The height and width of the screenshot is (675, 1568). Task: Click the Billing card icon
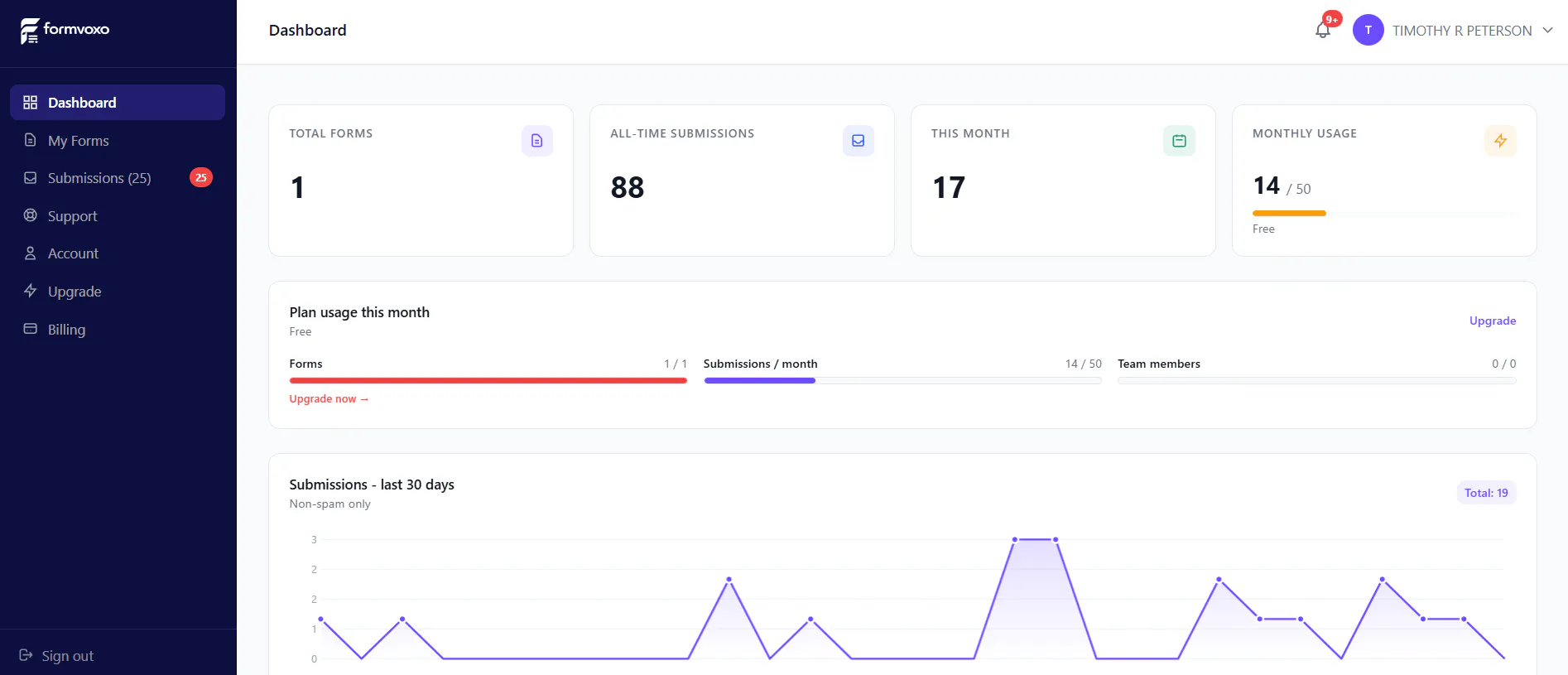coord(31,329)
